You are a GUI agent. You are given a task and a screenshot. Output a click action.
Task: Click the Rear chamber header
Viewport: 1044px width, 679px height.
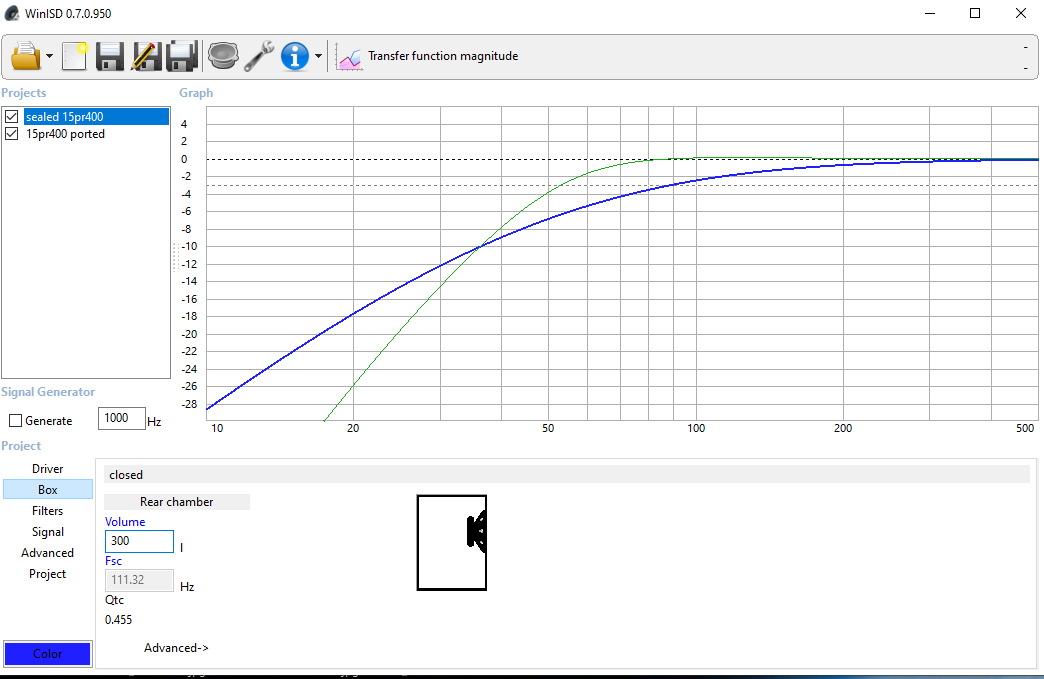tap(176, 502)
